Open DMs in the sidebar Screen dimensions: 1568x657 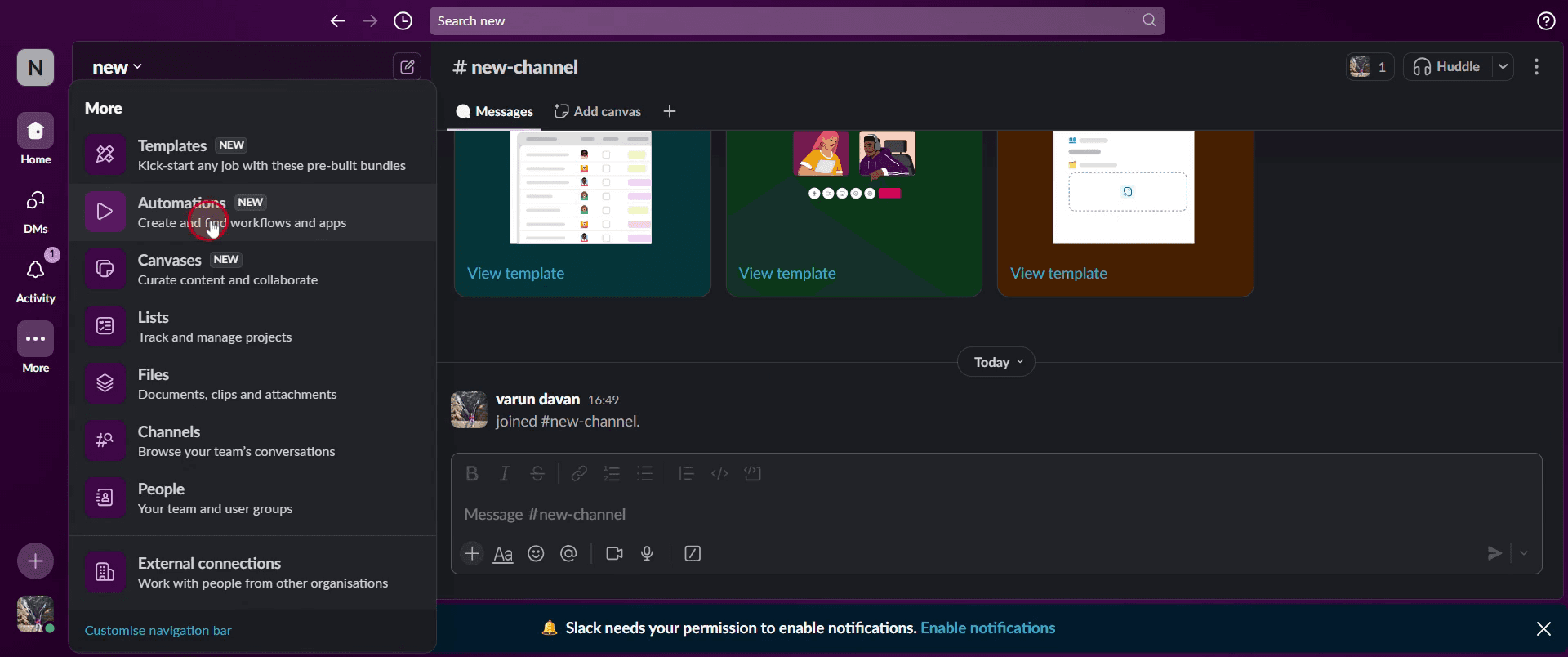tap(35, 210)
